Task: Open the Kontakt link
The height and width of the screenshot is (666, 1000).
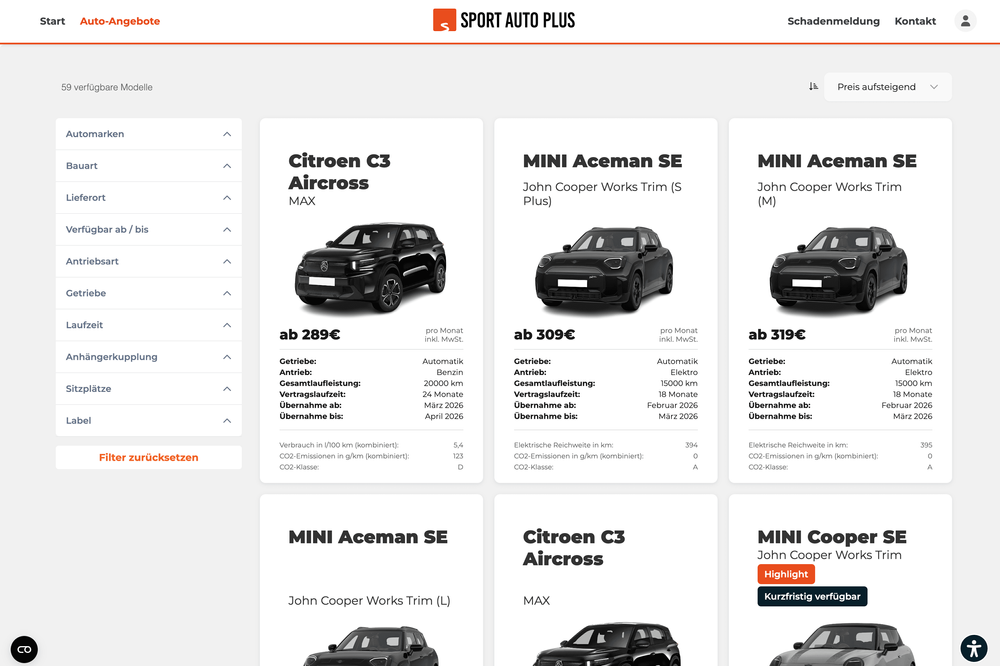Action: 915,21
